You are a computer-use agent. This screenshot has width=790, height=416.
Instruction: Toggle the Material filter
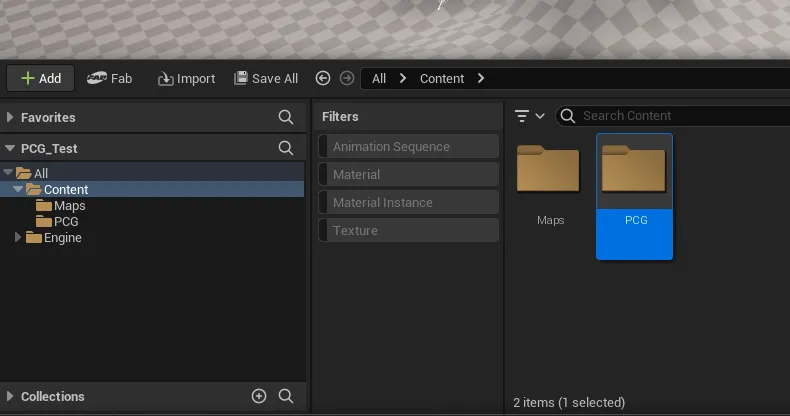pos(409,175)
